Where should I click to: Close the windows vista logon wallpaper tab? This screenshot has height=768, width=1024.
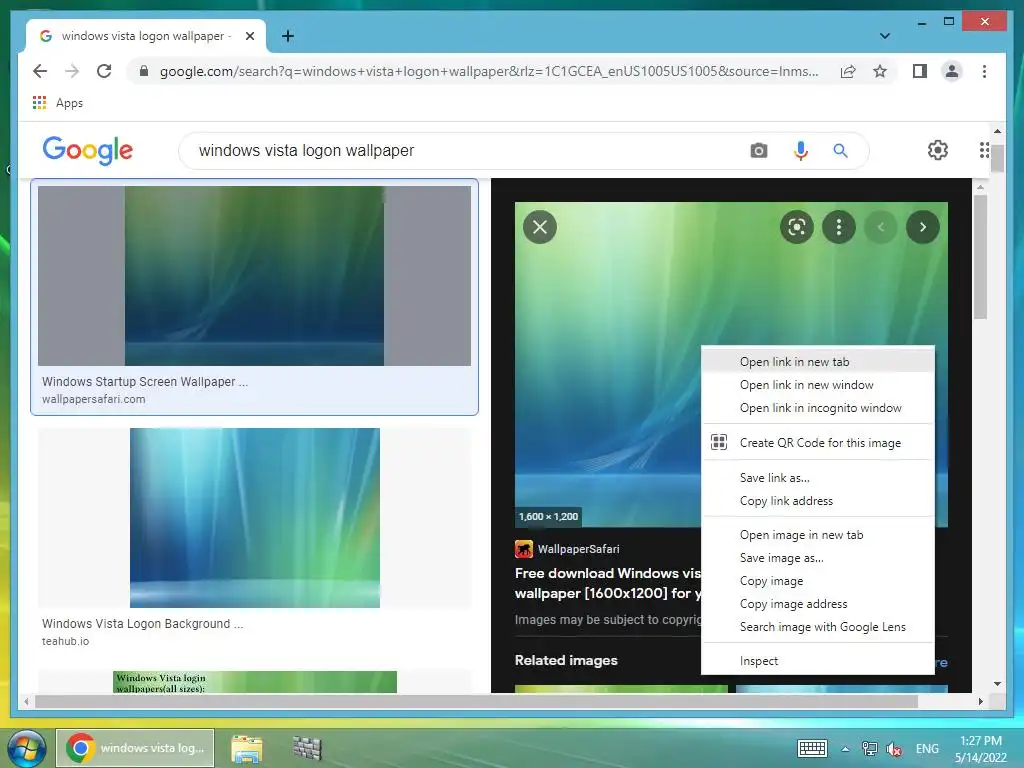coord(249,36)
